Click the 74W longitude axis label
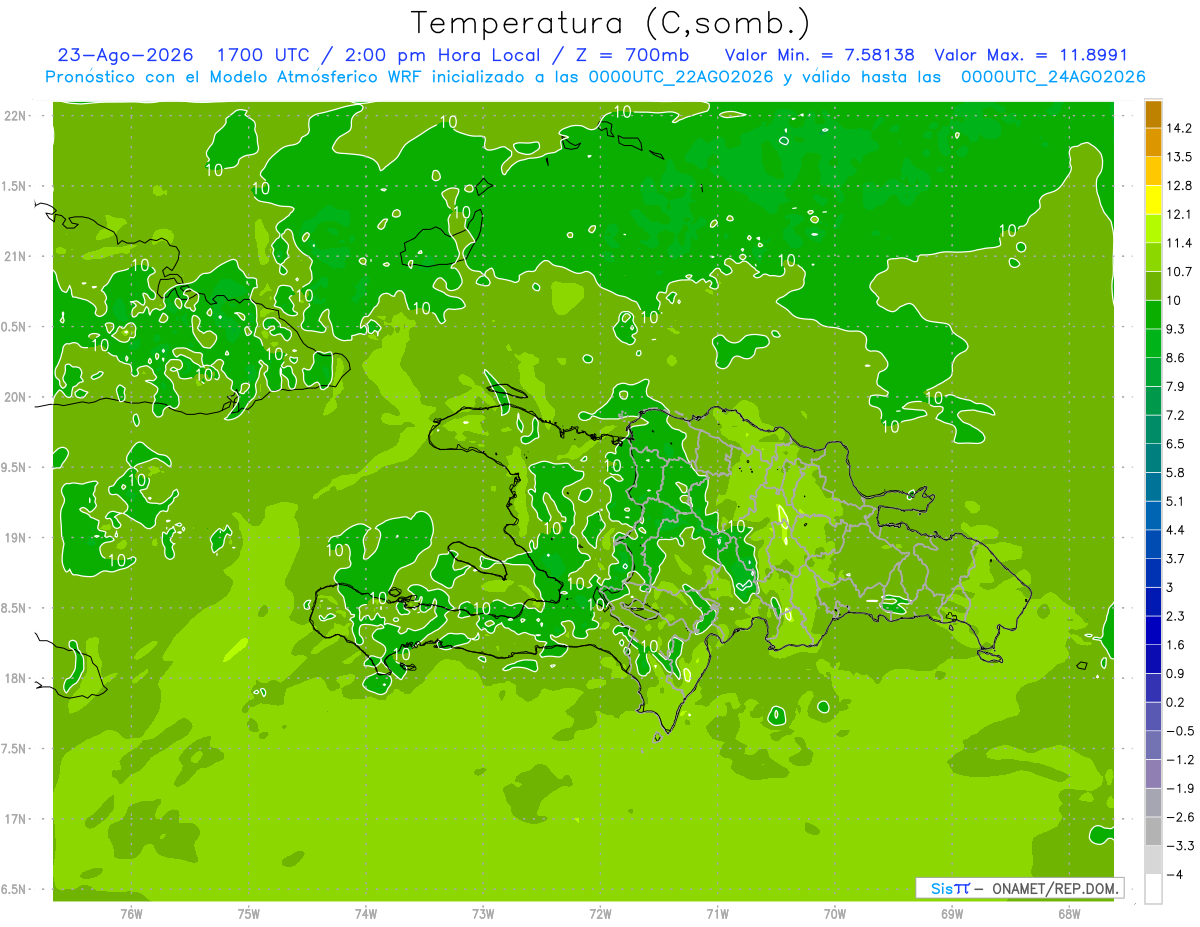 [366, 914]
